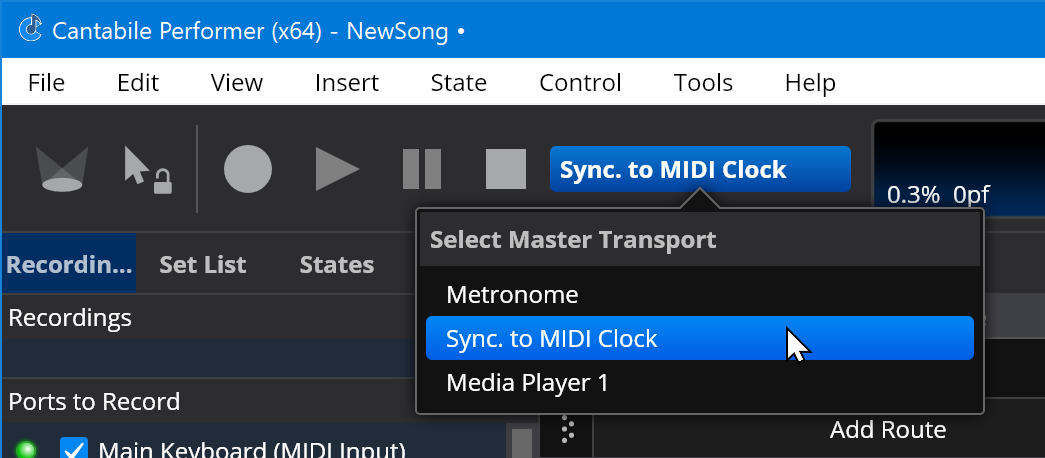Screen dimensions: 1045x458
Task: Switch to the States tab
Action: 337,265
